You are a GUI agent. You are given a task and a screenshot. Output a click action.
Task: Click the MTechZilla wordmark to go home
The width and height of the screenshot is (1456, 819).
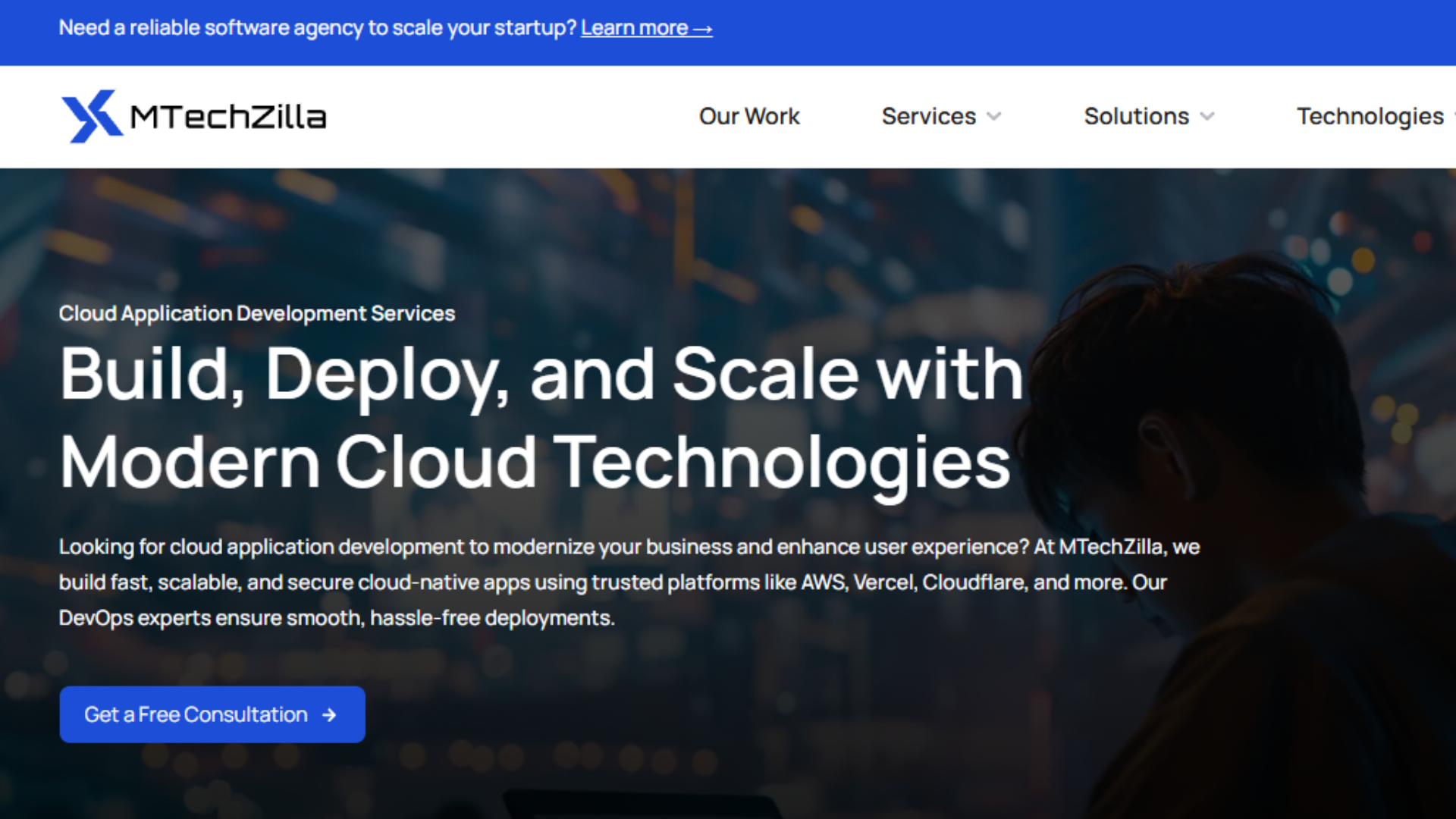pyautogui.click(x=227, y=115)
